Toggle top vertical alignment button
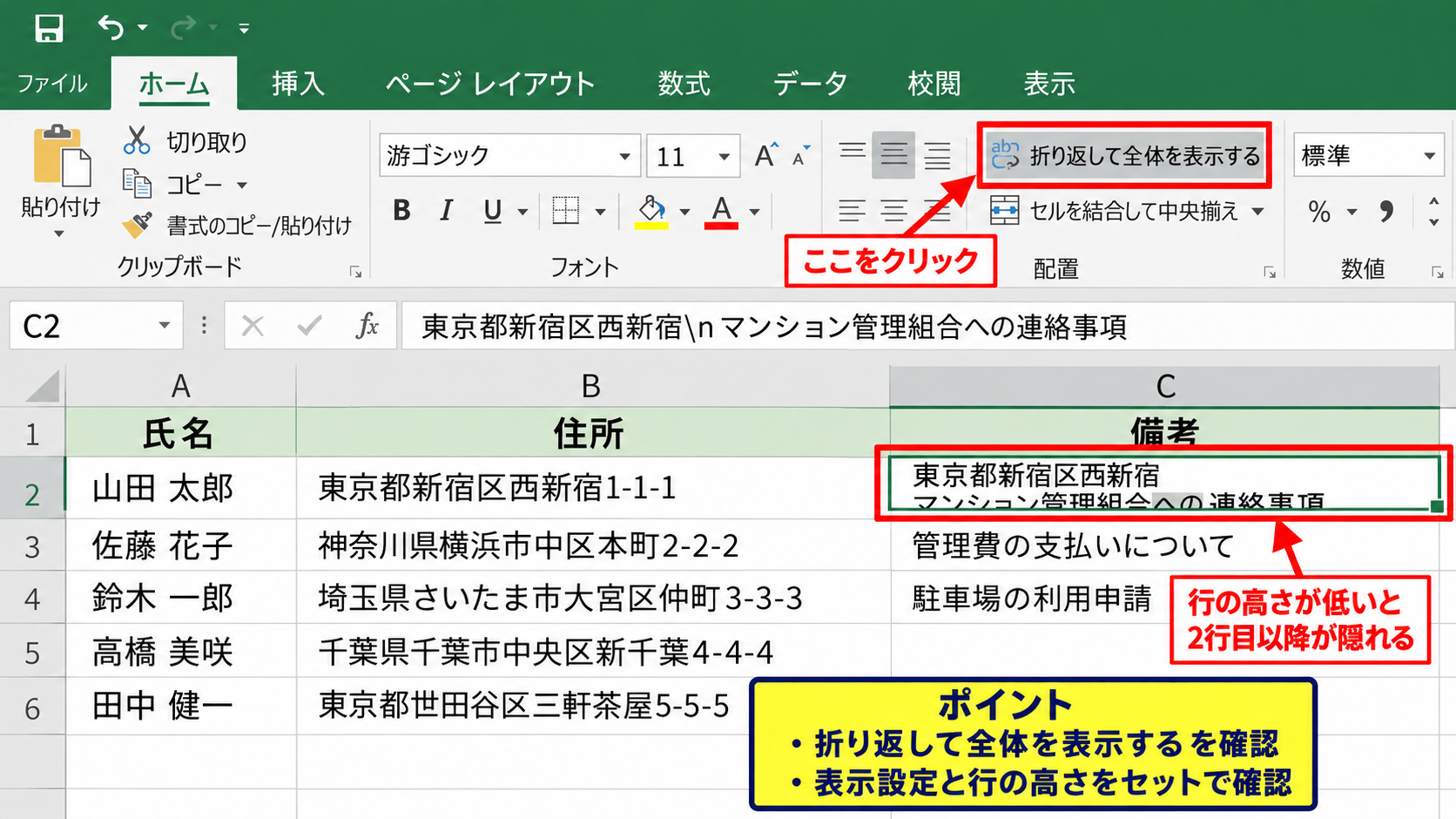The height and width of the screenshot is (819, 1456). click(852, 154)
